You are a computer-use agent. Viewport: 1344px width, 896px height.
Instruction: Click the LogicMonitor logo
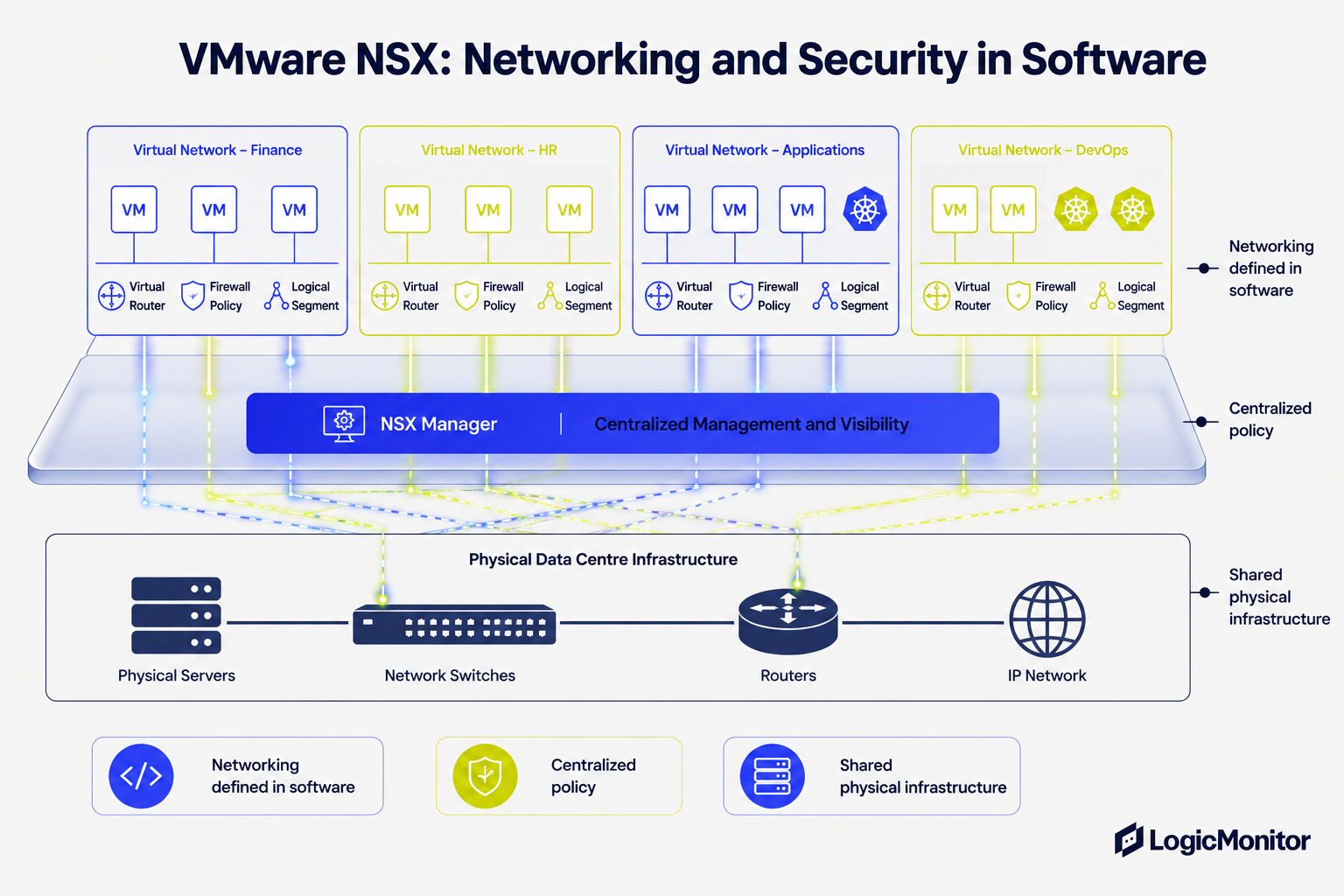pos(1212,840)
